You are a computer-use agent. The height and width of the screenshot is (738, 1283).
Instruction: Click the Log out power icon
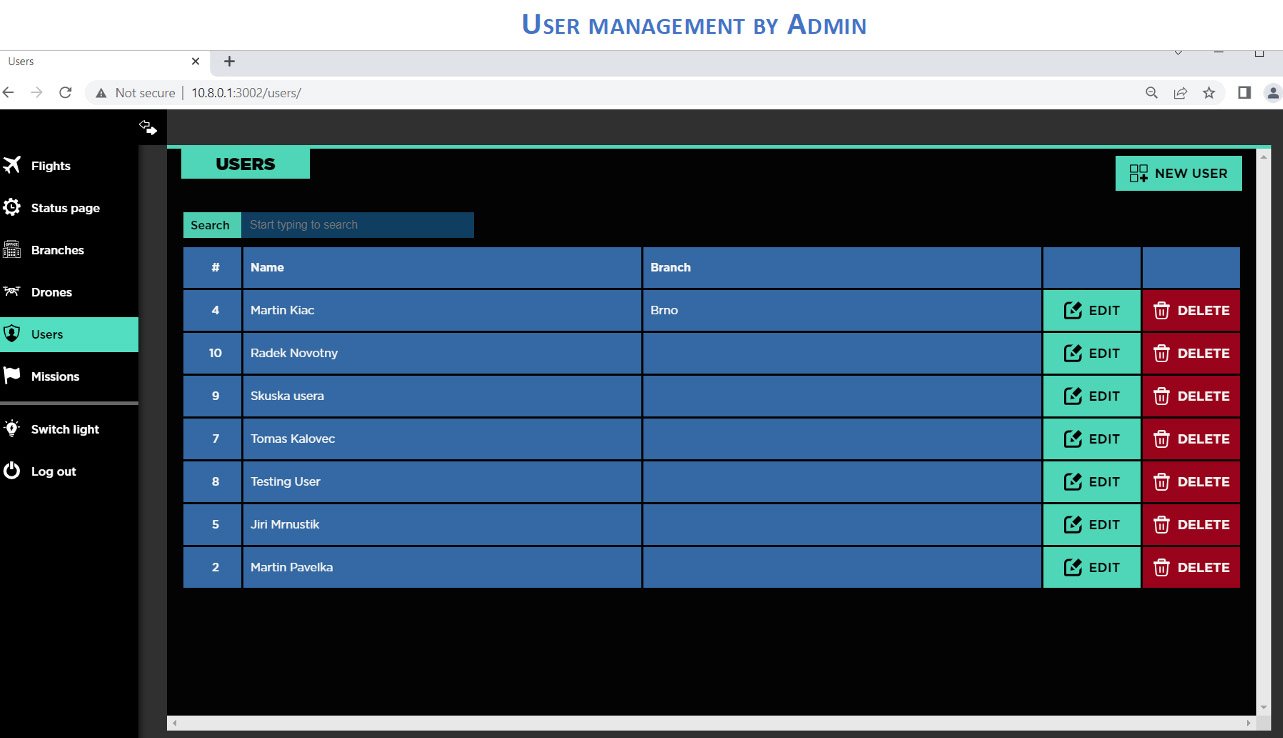pos(12,471)
